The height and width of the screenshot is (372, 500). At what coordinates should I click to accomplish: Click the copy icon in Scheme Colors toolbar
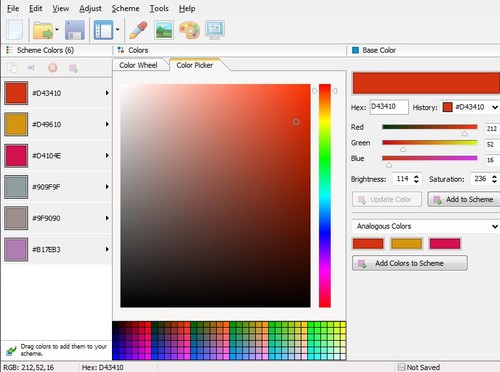pyautogui.click(x=12, y=68)
